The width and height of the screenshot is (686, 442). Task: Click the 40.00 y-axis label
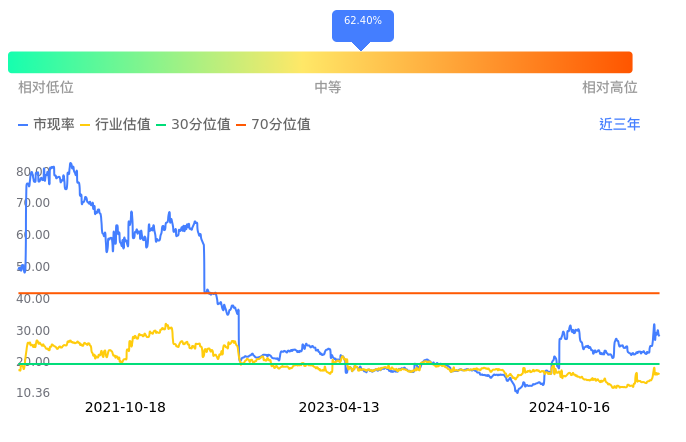(x=33, y=299)
